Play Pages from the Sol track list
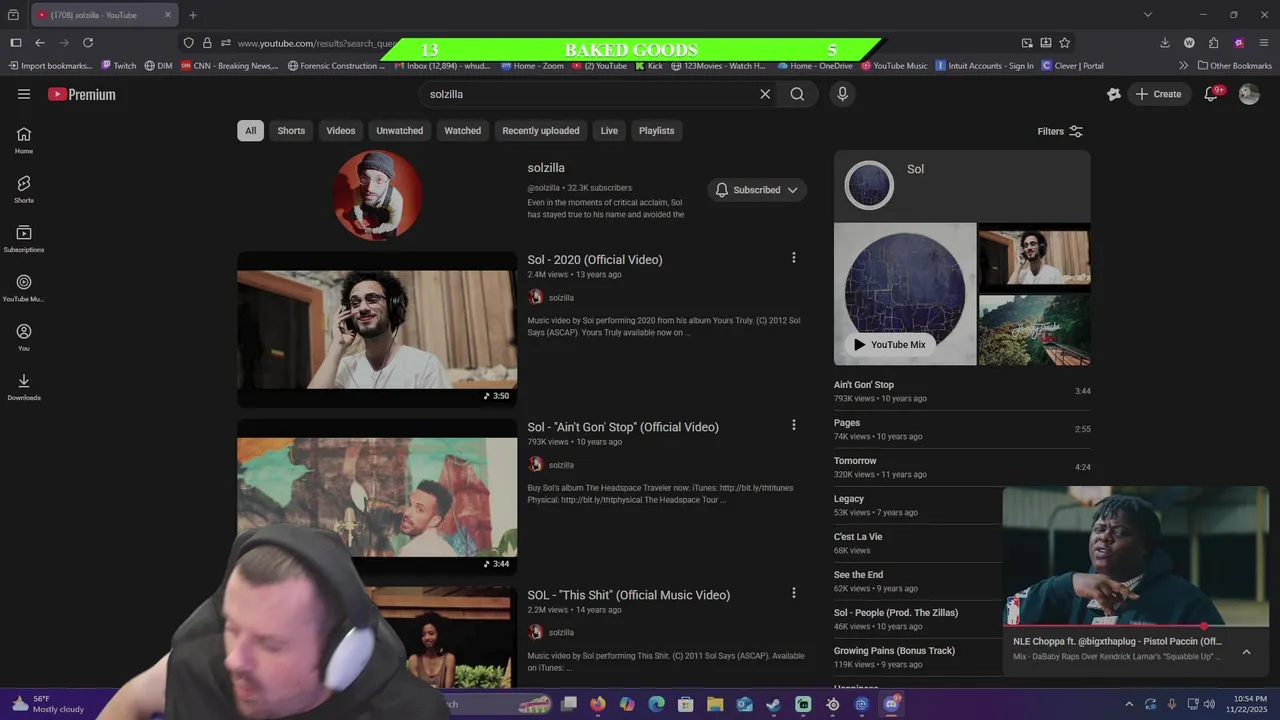This screenshot has width=1280, height=720. pyautogui.click(x=962, y=429)
